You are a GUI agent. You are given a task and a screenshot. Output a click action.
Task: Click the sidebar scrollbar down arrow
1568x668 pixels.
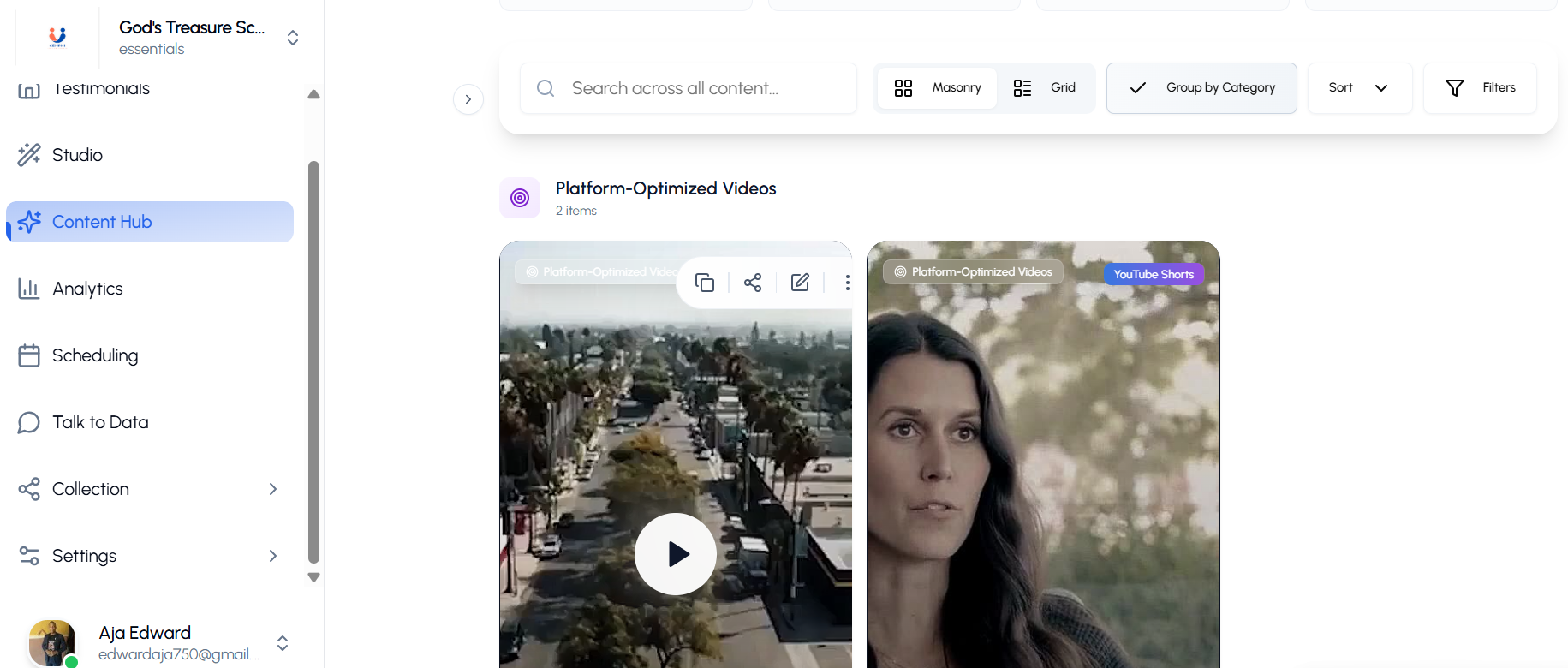click(313, 577)
